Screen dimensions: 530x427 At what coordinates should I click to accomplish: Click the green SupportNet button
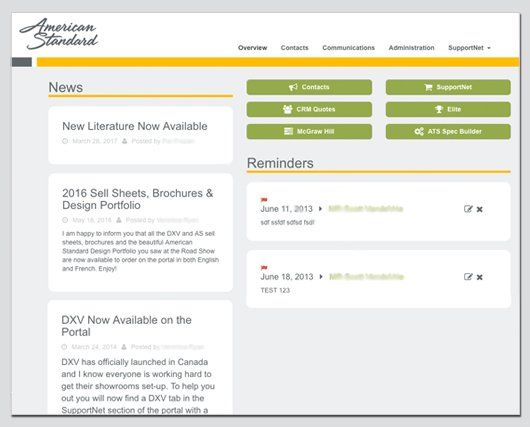pyautogui.click(x=448, y=87)
